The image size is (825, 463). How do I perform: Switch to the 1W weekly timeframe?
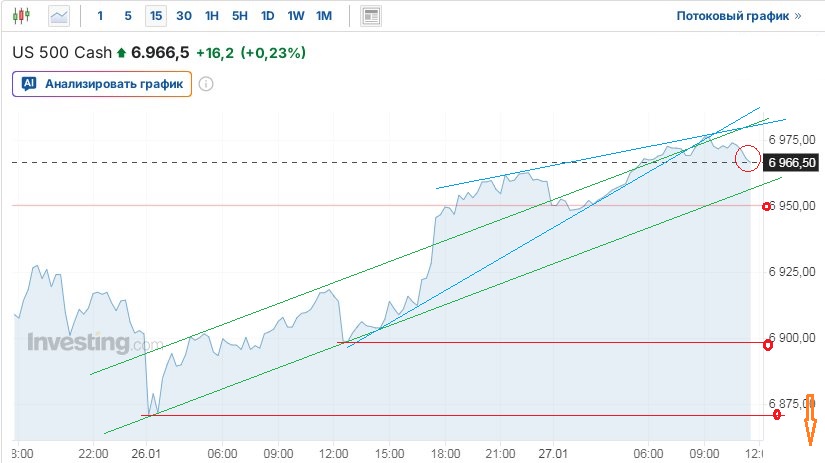(x=295, y=16)
